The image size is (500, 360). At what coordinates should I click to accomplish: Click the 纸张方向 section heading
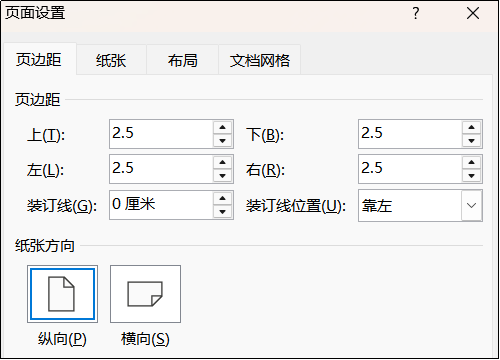(45, 246)
